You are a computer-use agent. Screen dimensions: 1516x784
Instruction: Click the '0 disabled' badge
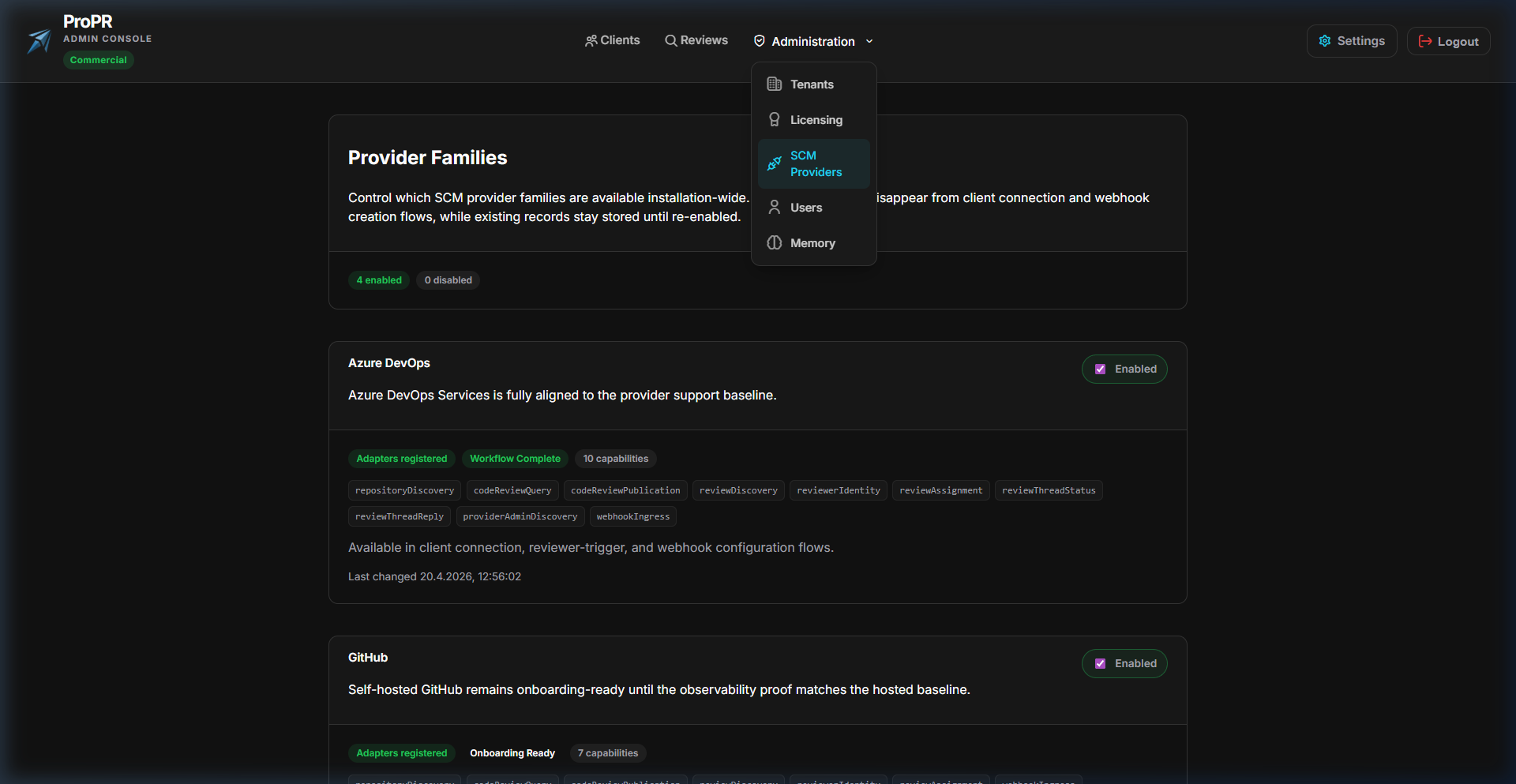click(x=448, y=280)
